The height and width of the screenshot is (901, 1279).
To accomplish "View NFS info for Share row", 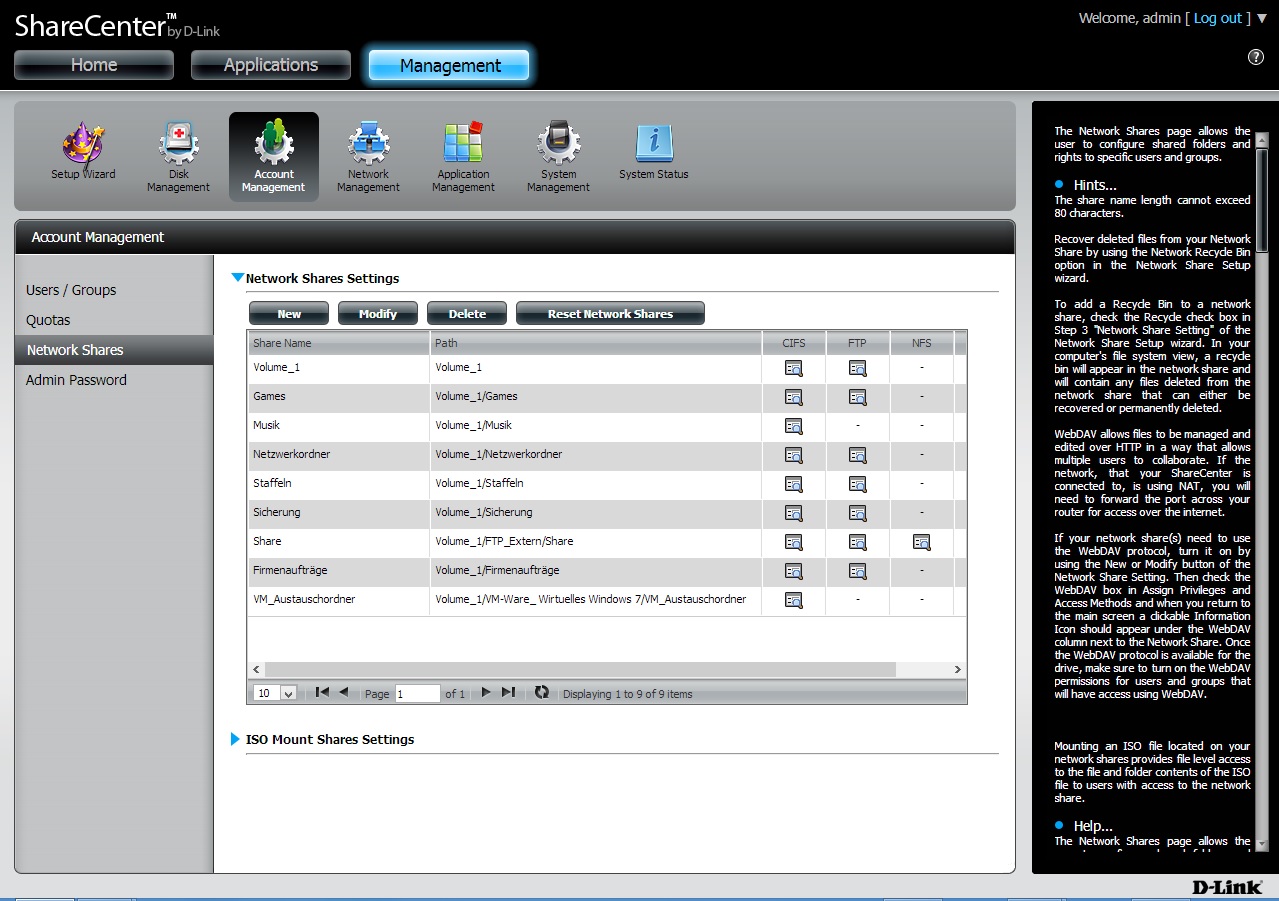I will tap(921, 542).
